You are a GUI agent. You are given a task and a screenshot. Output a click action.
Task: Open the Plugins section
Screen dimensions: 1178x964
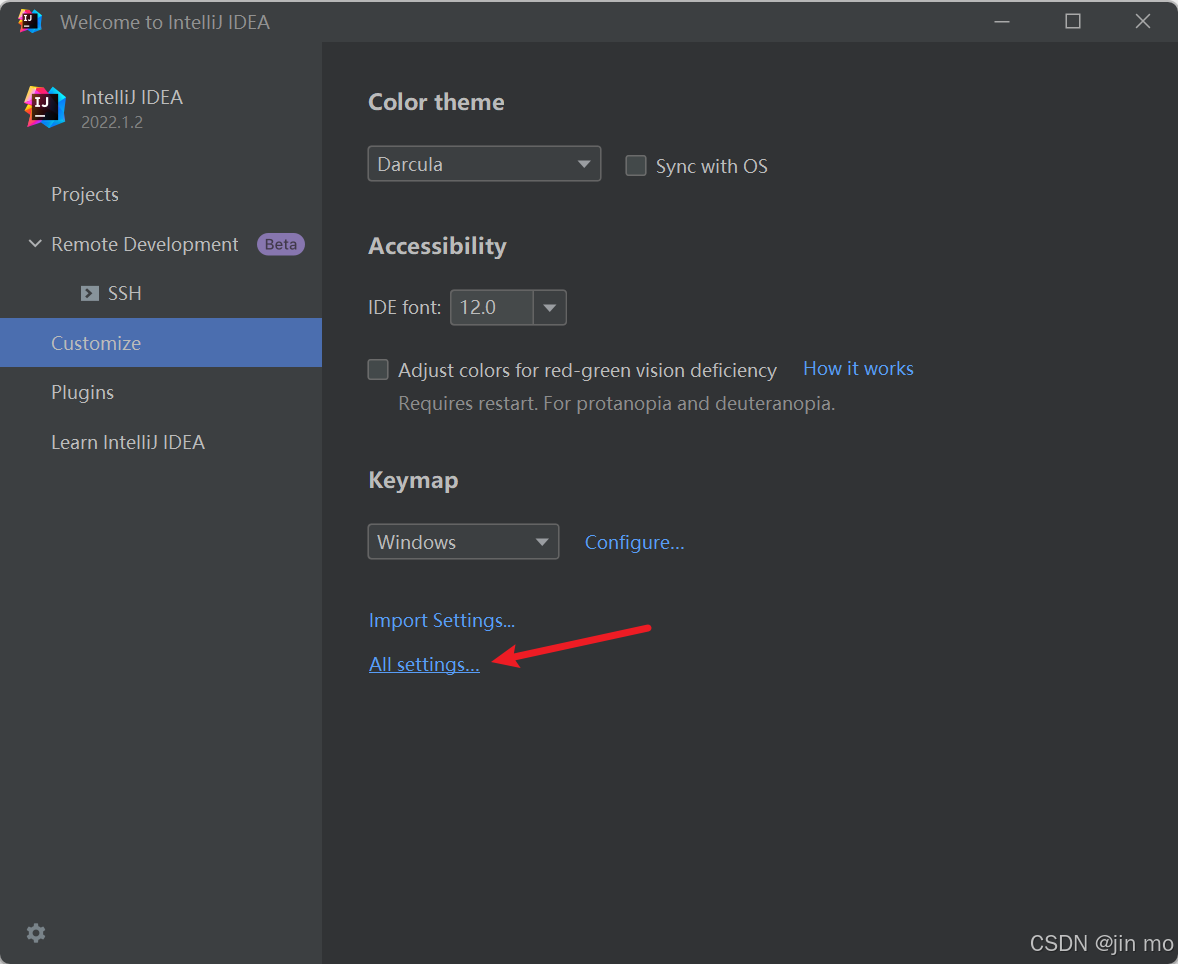pyautogui.click(x=83, y=392)
